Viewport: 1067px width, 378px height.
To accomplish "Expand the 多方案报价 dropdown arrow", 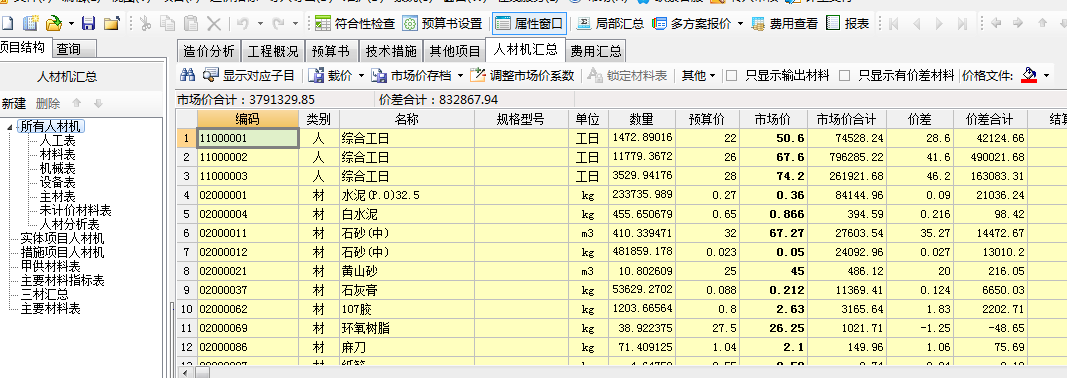I will pyautogui.click(x=741, y=24).
